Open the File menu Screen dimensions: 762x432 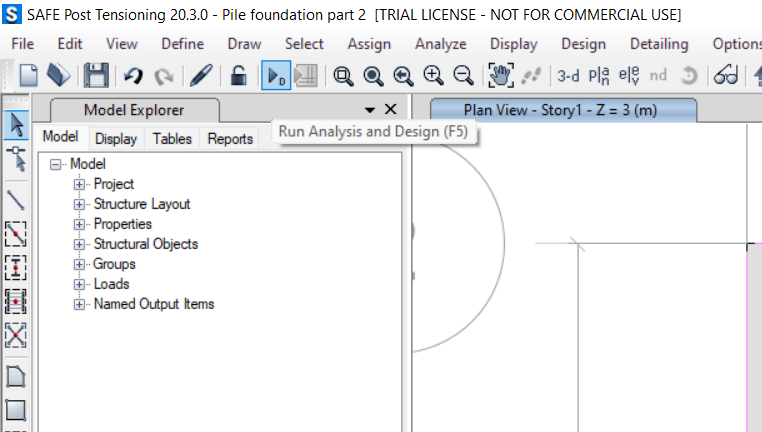[x=22, y=44]
